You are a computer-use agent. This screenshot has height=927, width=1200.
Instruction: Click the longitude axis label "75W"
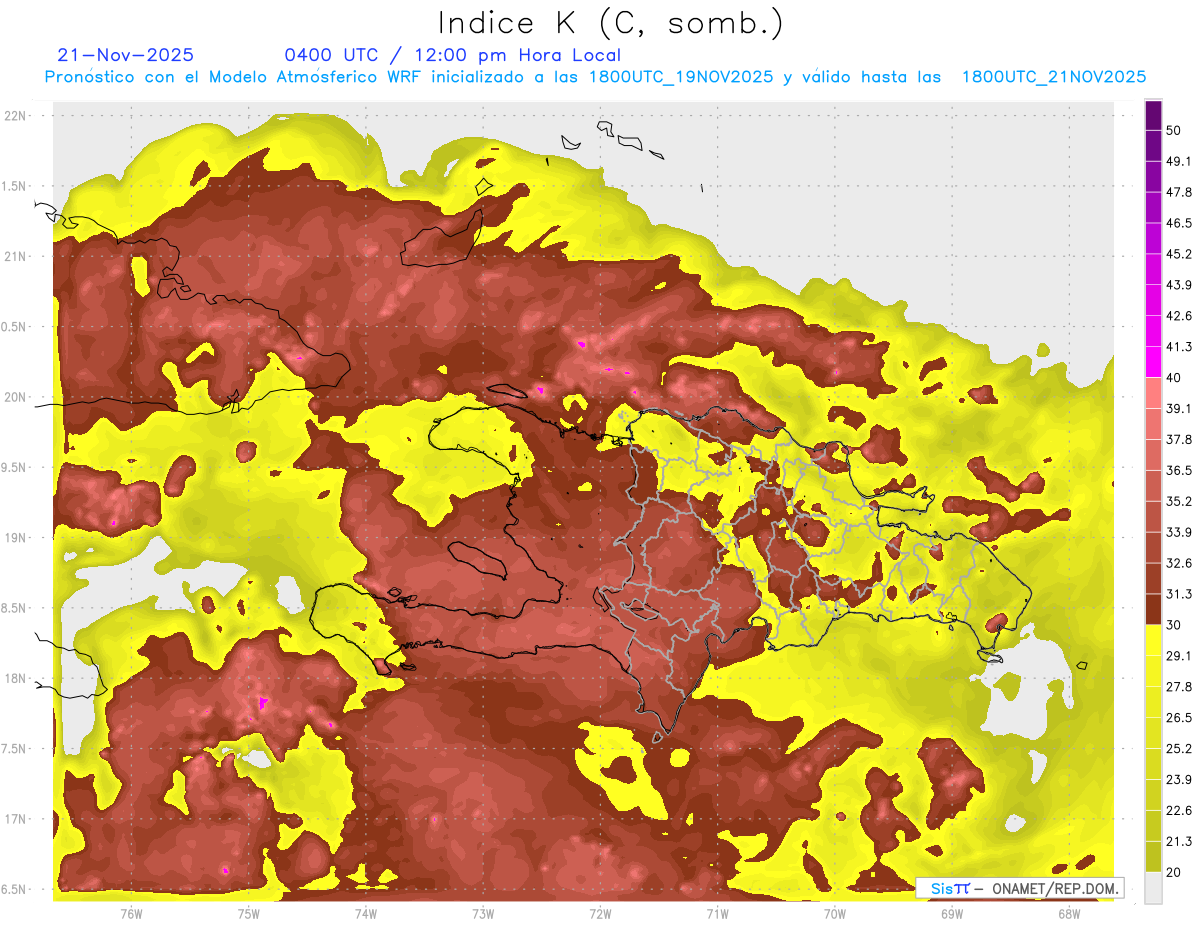pyautogui.click(x=248, y=914)
